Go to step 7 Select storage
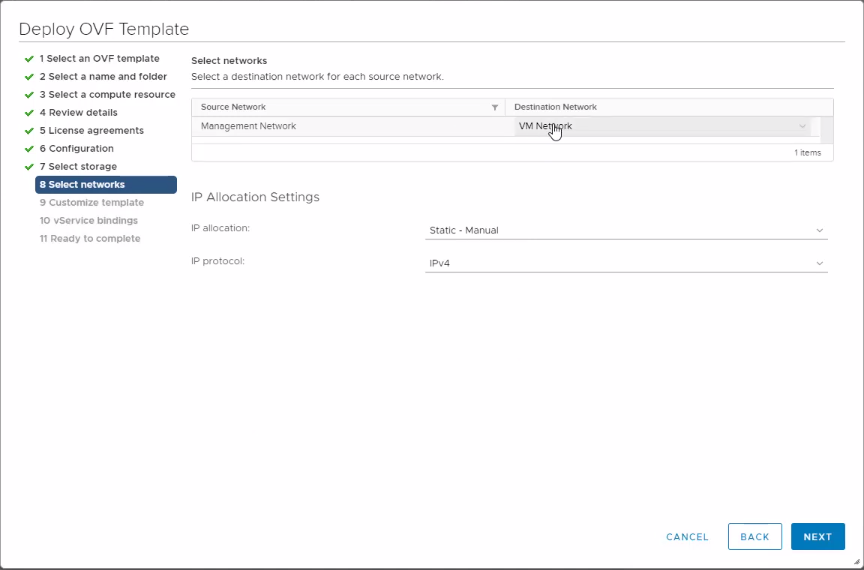The width and height of the screenshot is (864, 570). tap(78, 167)
